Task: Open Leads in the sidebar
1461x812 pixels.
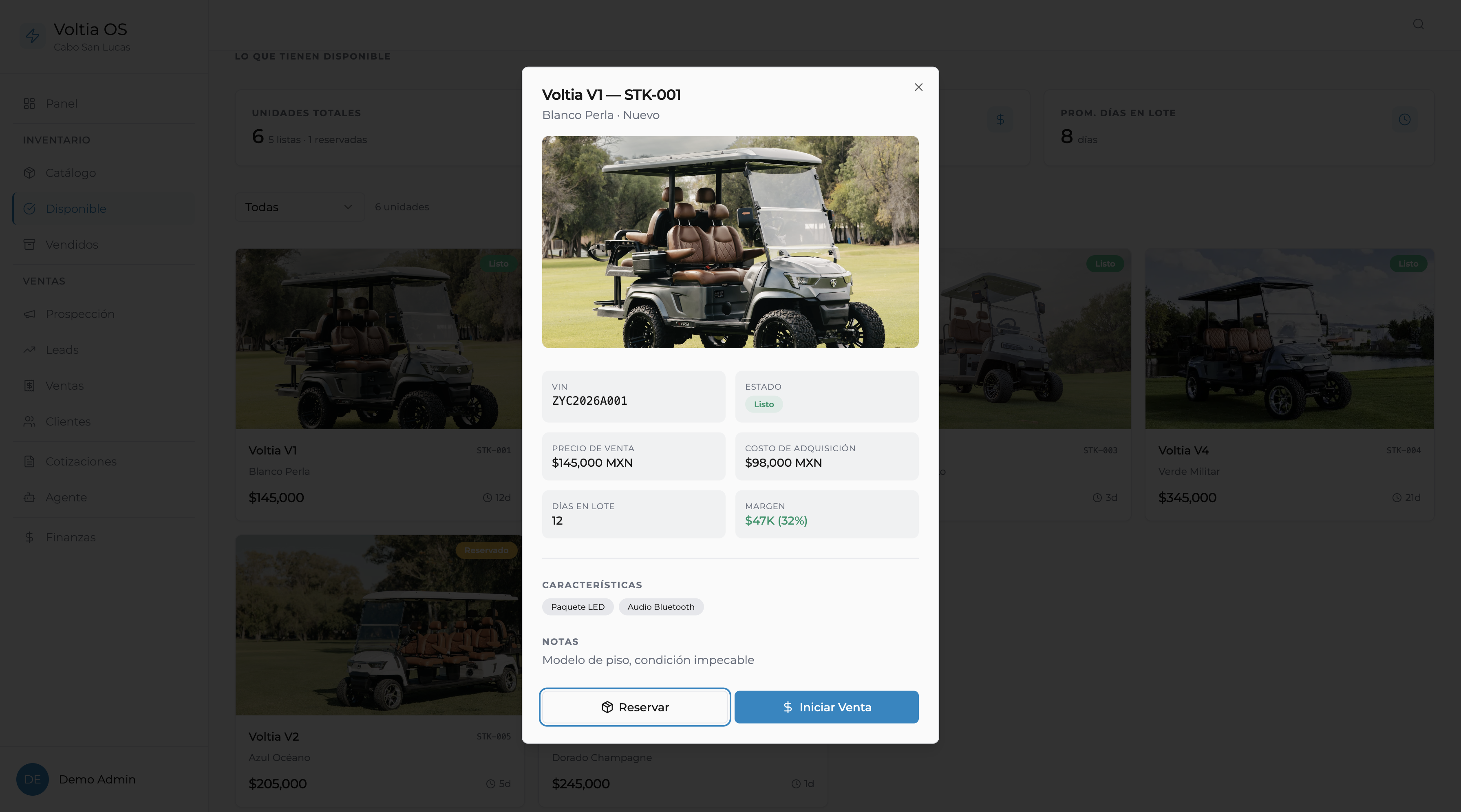Action: [x=104, y=349]
